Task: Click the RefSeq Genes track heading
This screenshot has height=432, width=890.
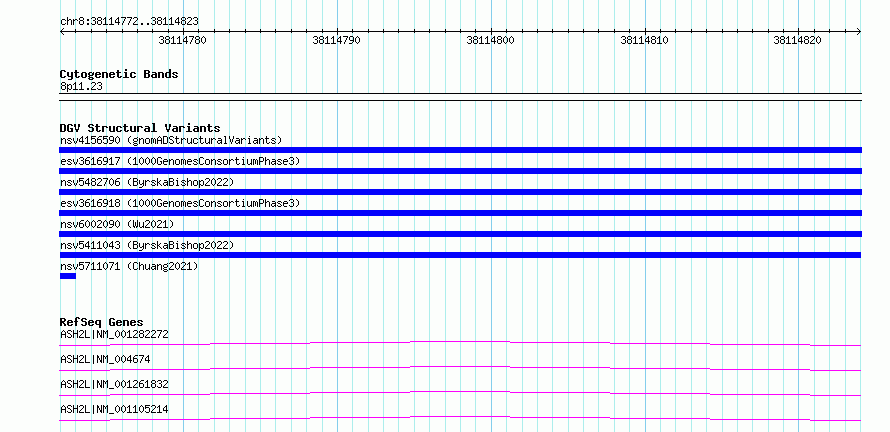Action: coord(102,322)
